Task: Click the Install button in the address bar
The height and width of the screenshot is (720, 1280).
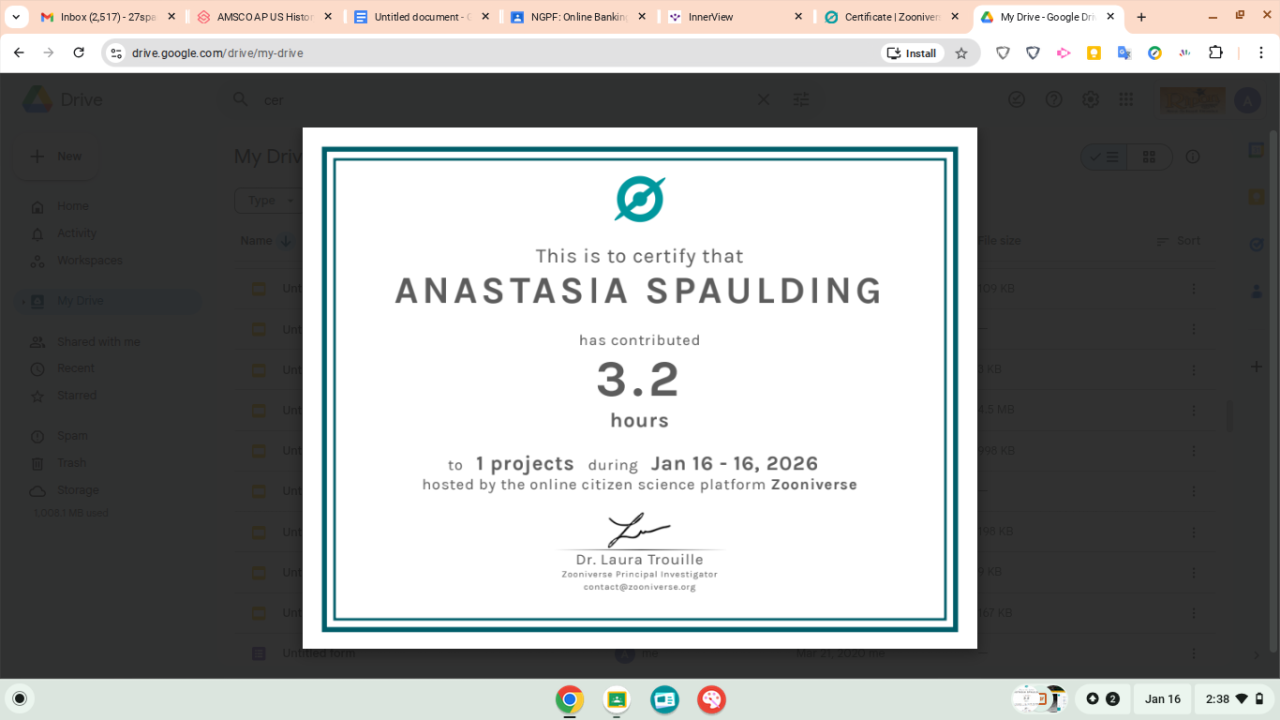Action: [912, 53]
